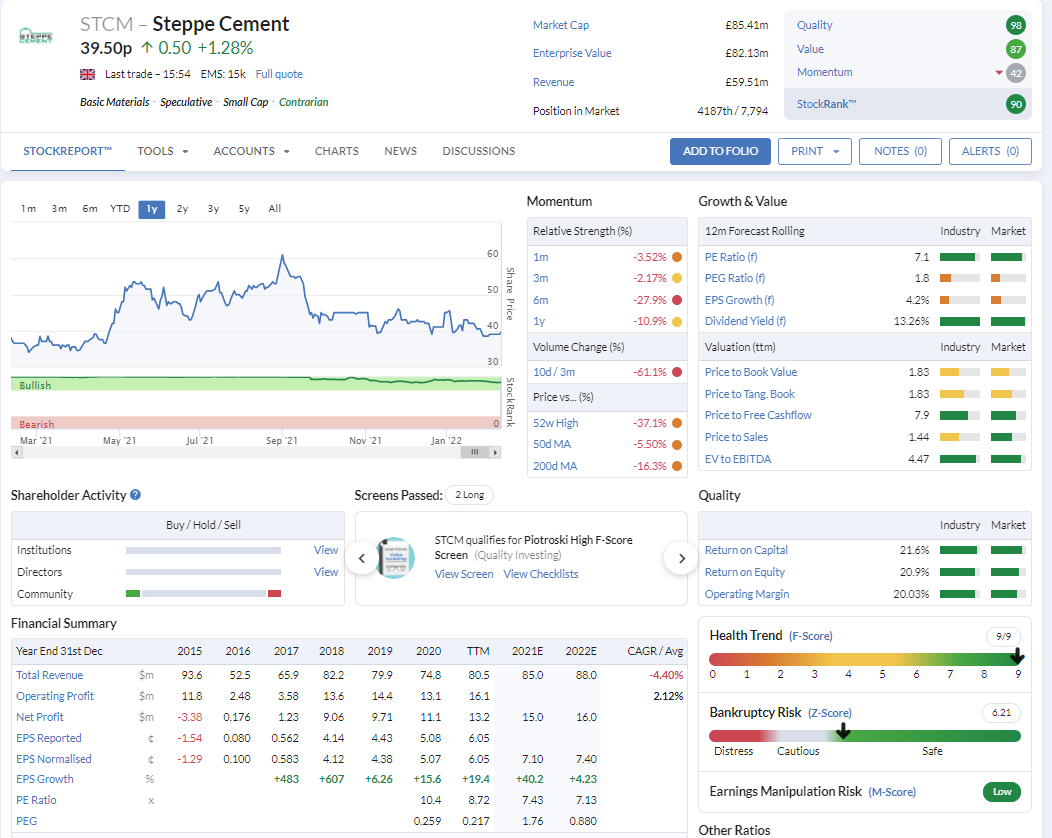Select the 3y chart range
1052x838 pixels.
coord(213,209)
